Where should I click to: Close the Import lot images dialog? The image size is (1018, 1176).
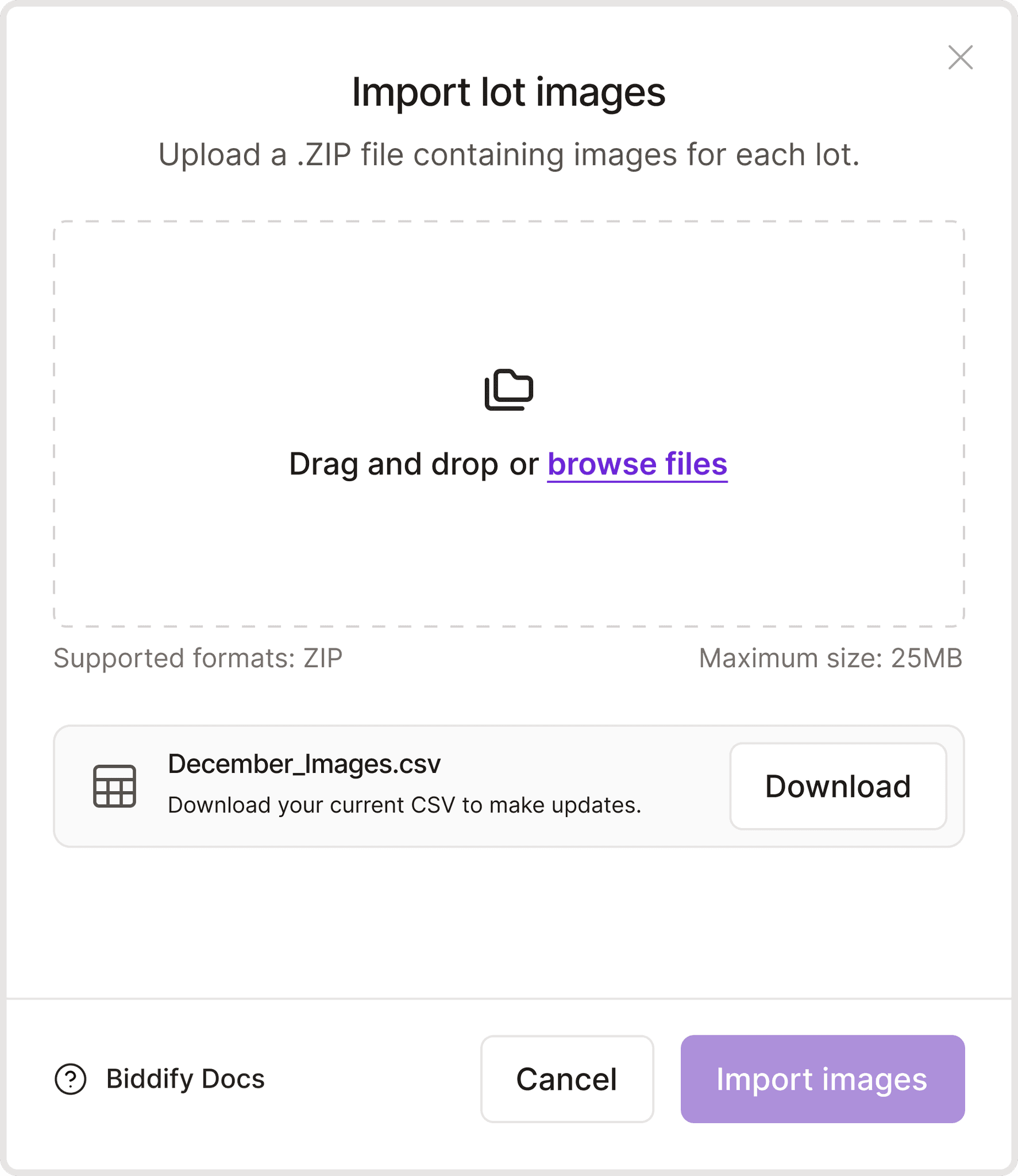pyautogui.click(x=960, y=57)
